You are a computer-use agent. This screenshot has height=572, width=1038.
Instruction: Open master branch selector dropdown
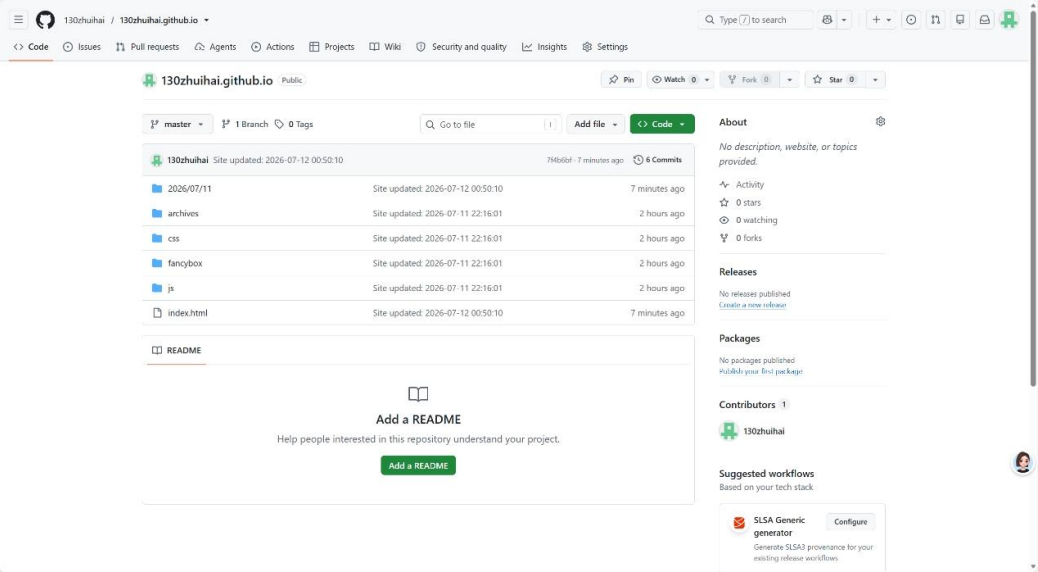(177, 124)
